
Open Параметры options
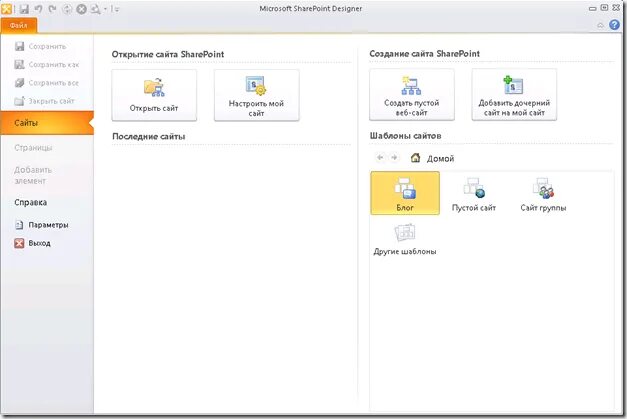(41, 225)
